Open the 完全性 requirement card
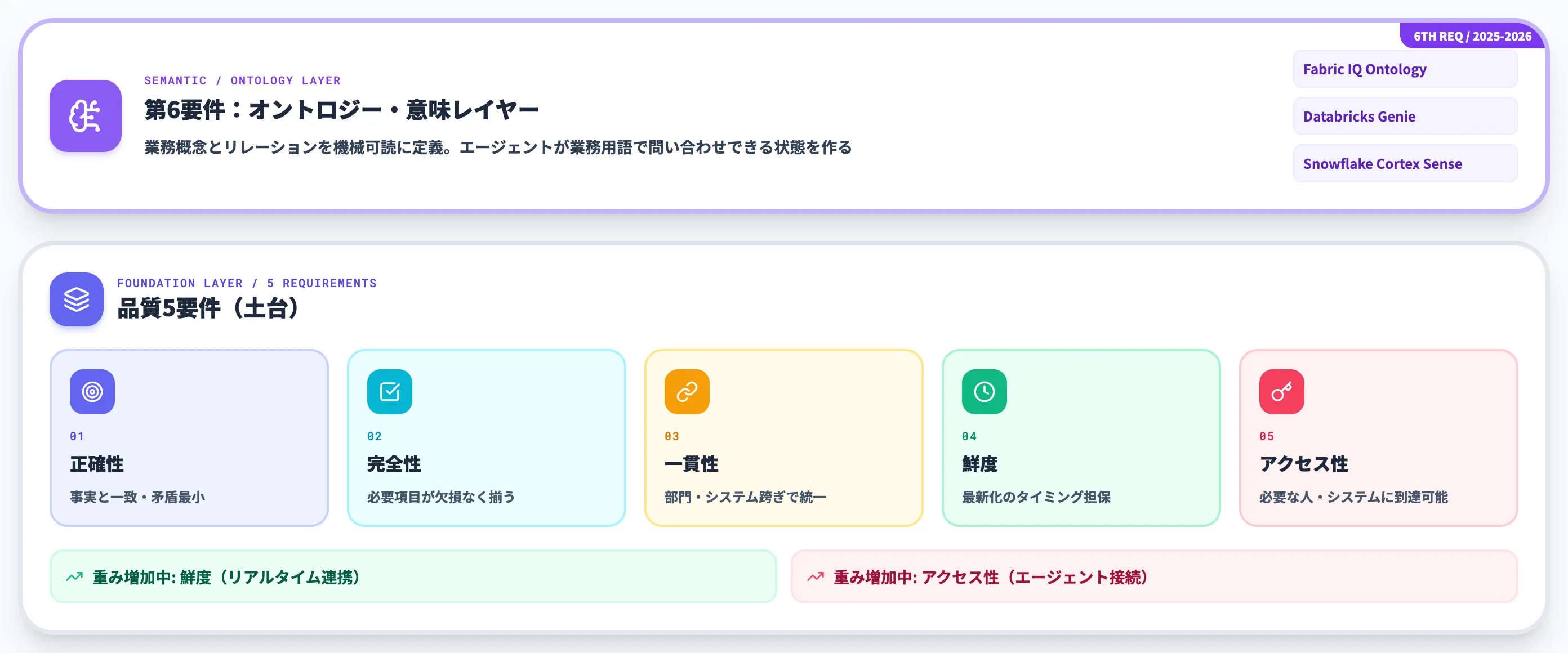The height and width of the screenshot is (653, 1568). pos(487,437)
